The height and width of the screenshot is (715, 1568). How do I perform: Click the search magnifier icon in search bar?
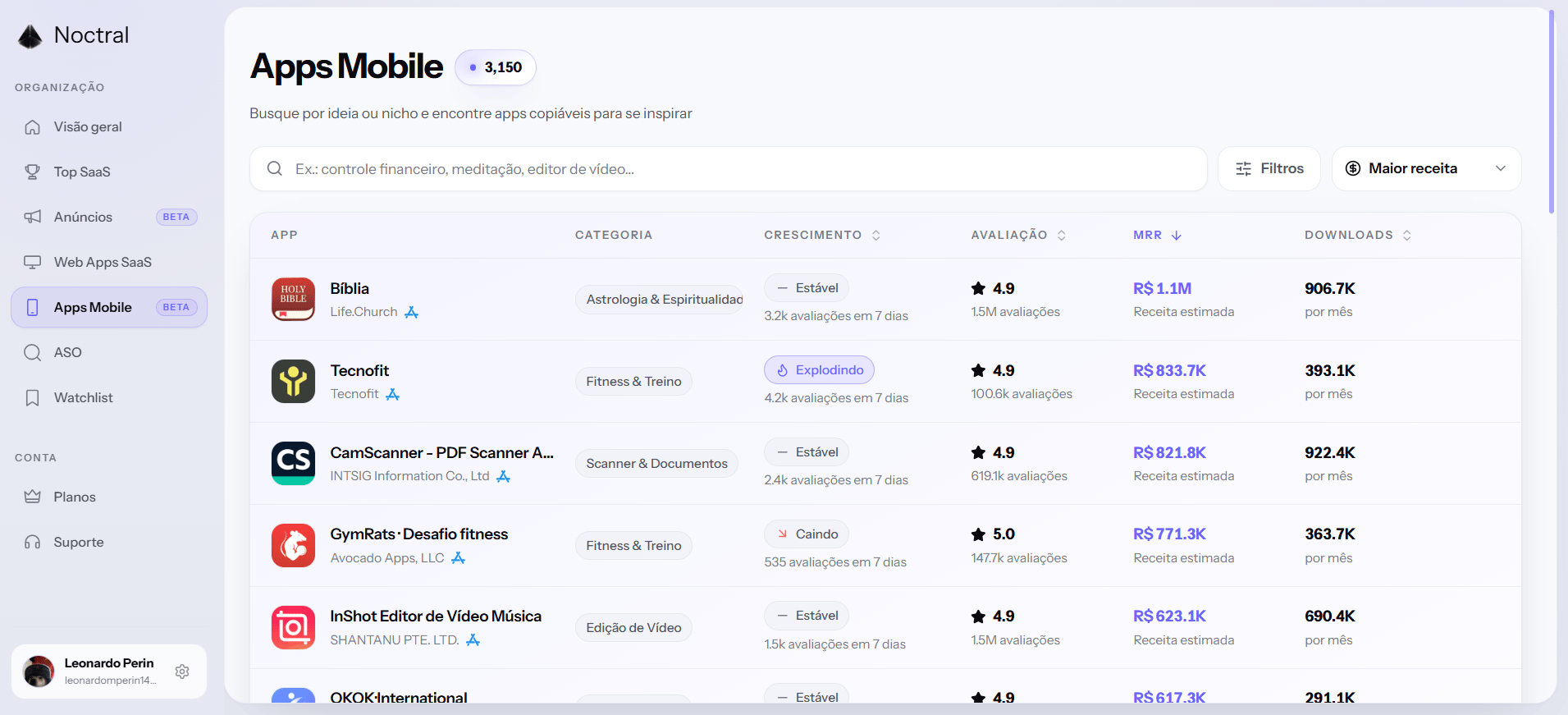click(275, 169)
